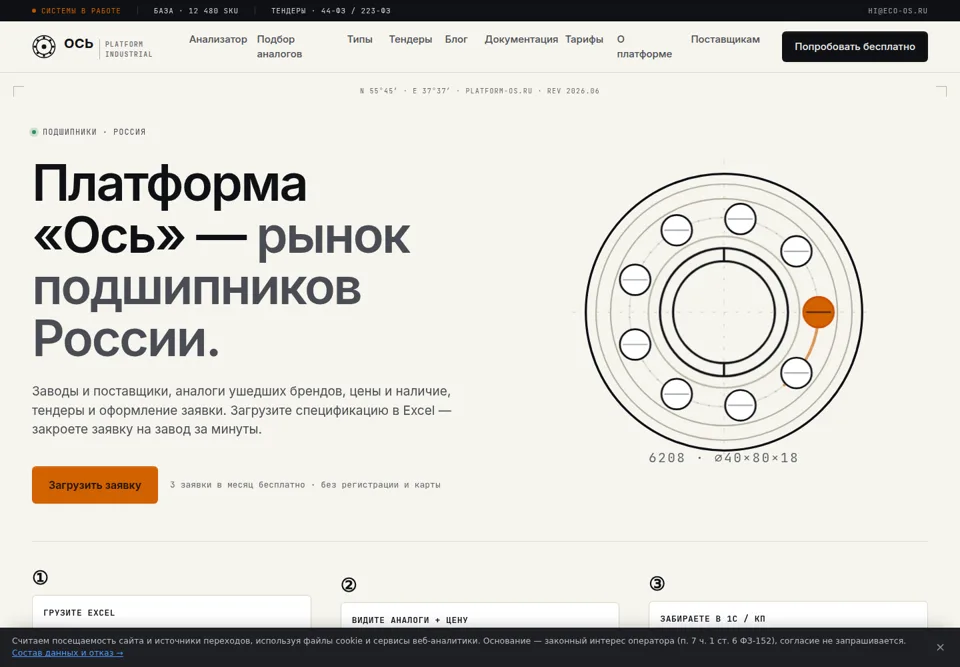Click the orange ball in bearing diagram
This screenshot has width=960, height=667.
(x=819, y=312)
